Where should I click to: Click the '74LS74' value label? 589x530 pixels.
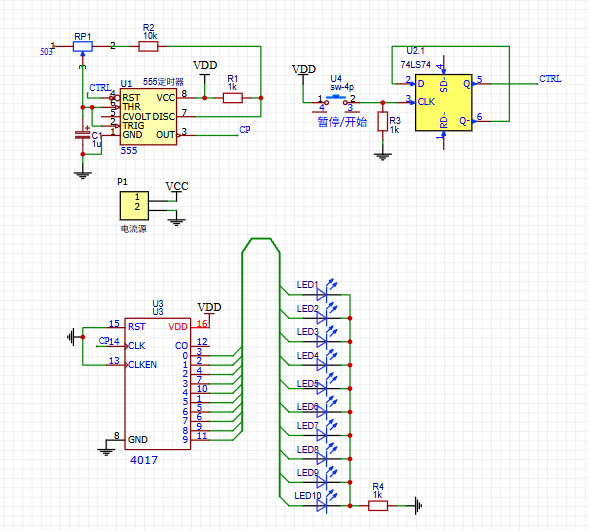tap(415, 65)
